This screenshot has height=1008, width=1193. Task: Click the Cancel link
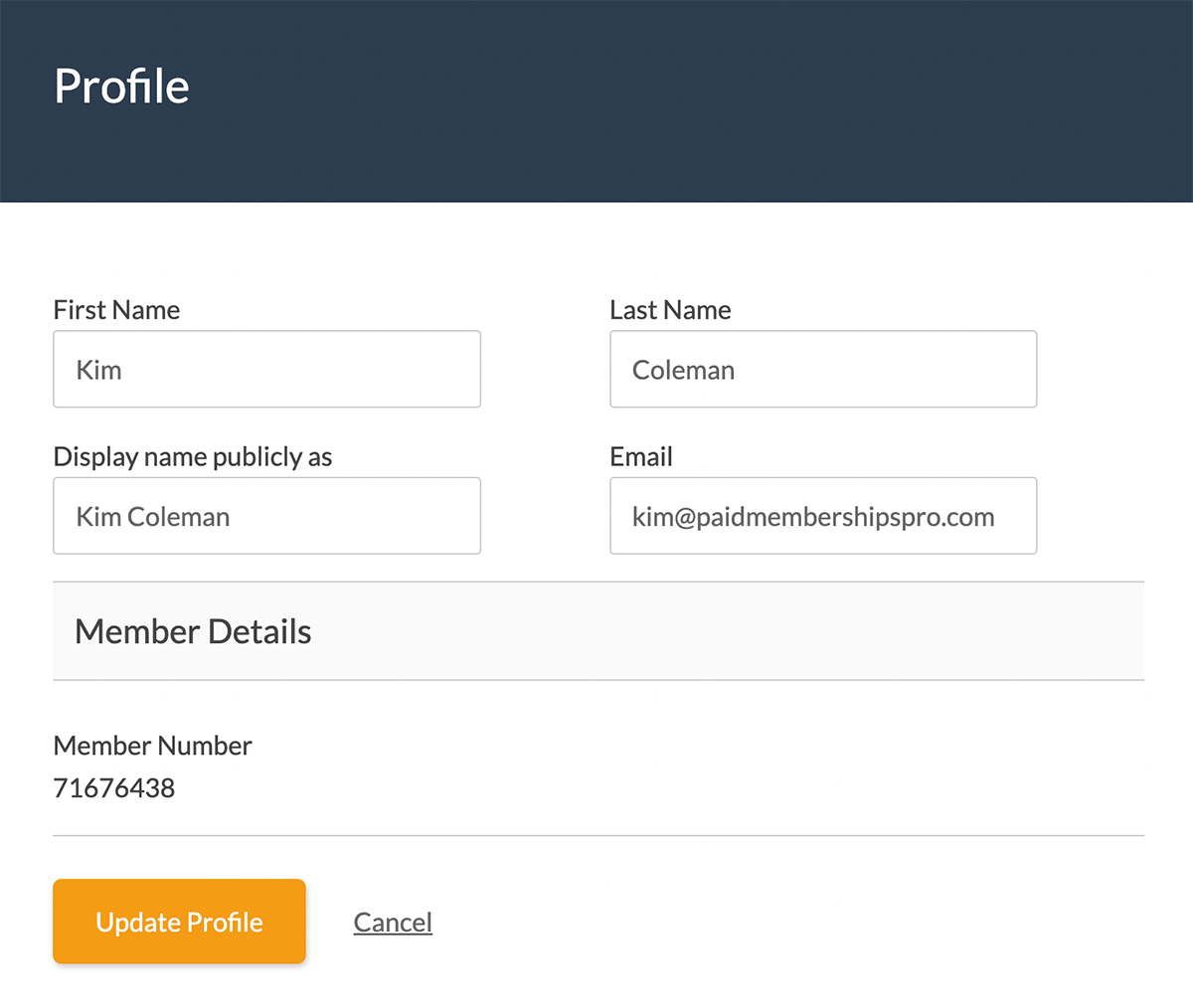click(x=392, y=922)
